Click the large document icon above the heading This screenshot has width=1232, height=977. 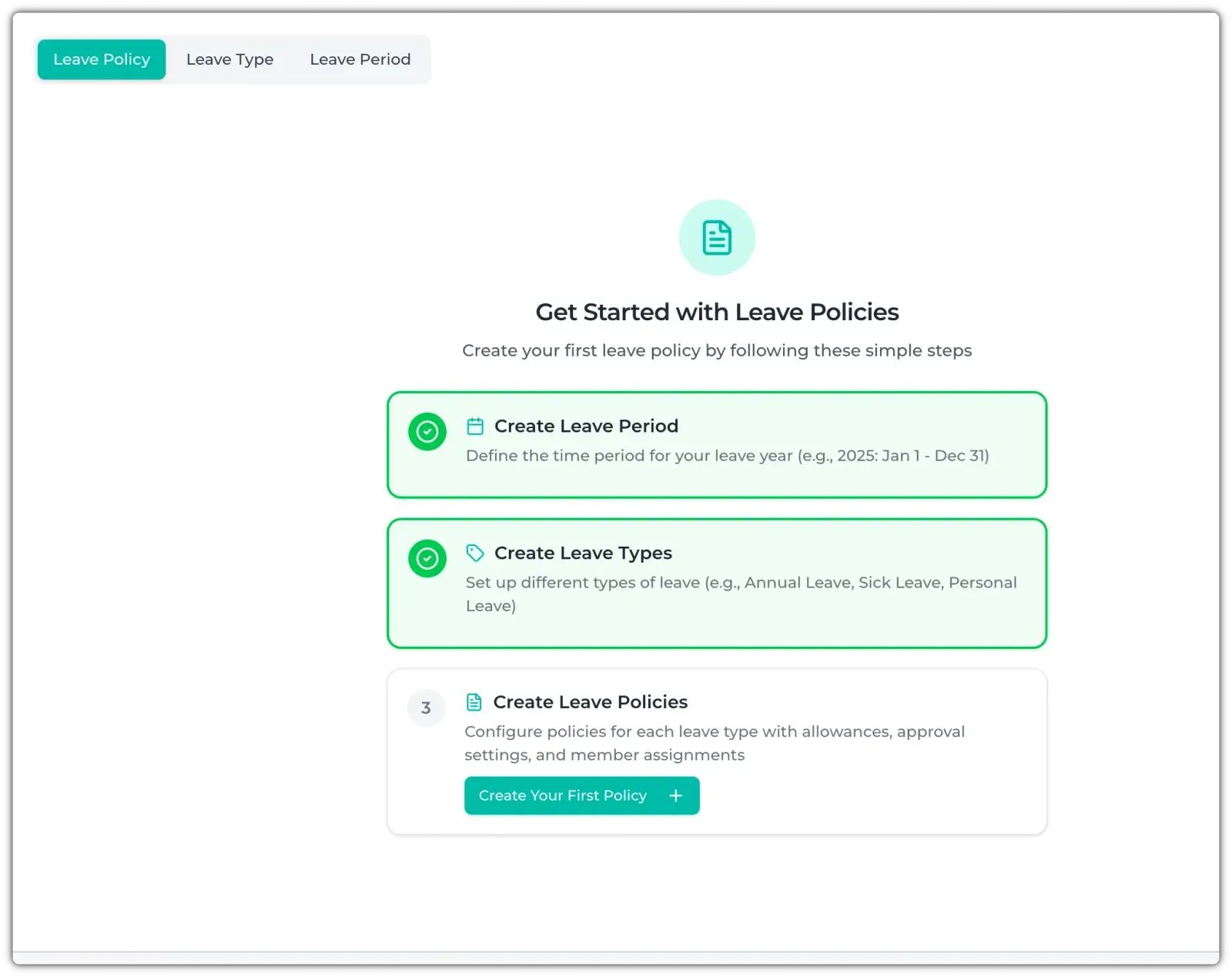click(716, 238)
